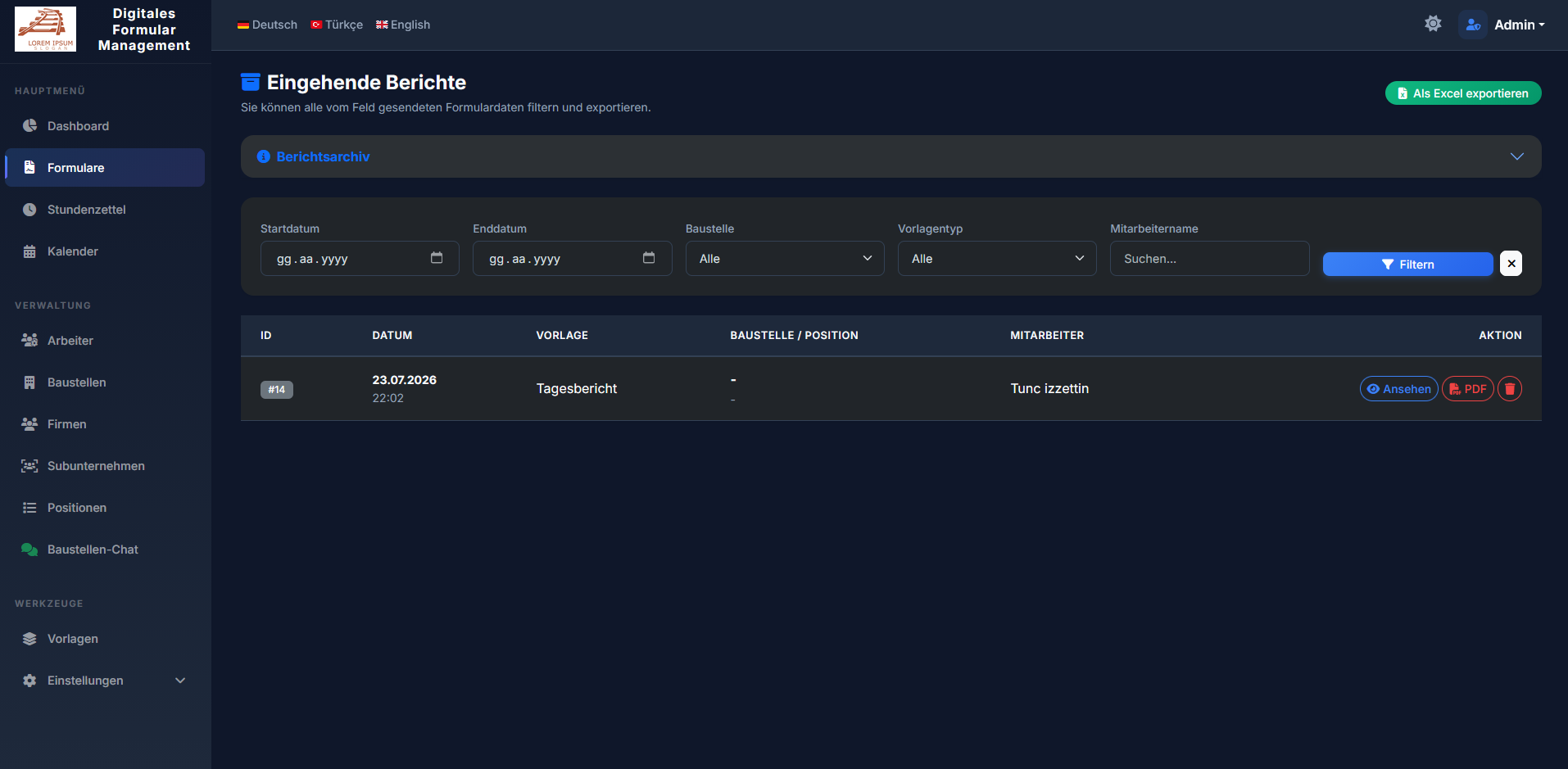Click the Formulare document icon
1568x769 pixels.
click(29, 167)
